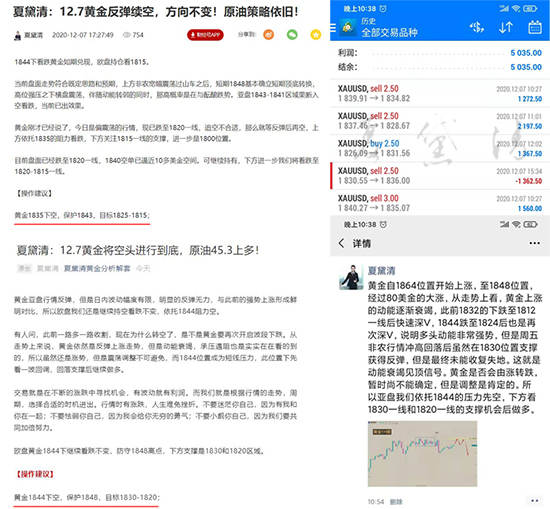Tap the 详情 page title

tap(362, 243)
